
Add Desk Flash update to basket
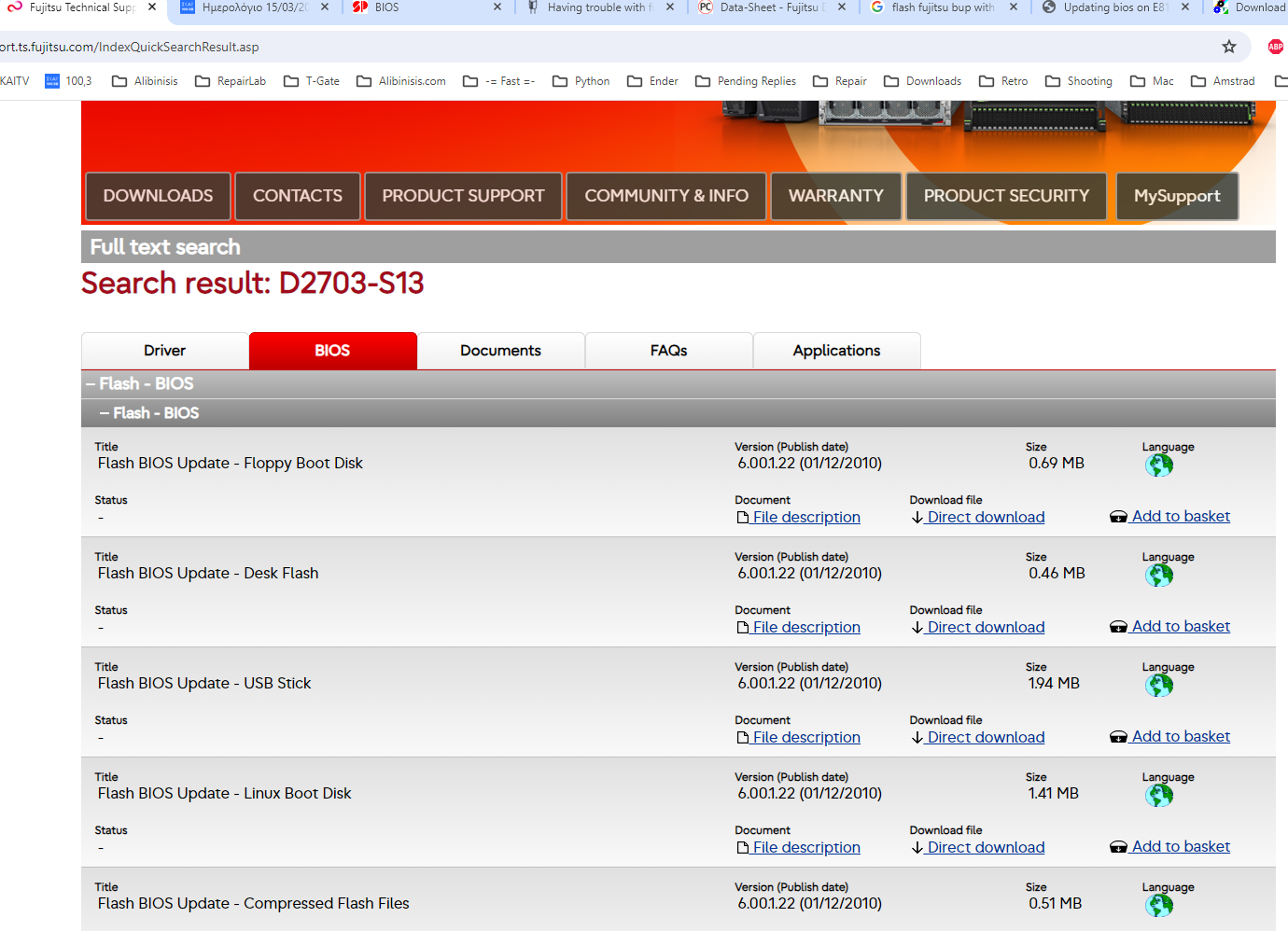tap(1170, 626)
